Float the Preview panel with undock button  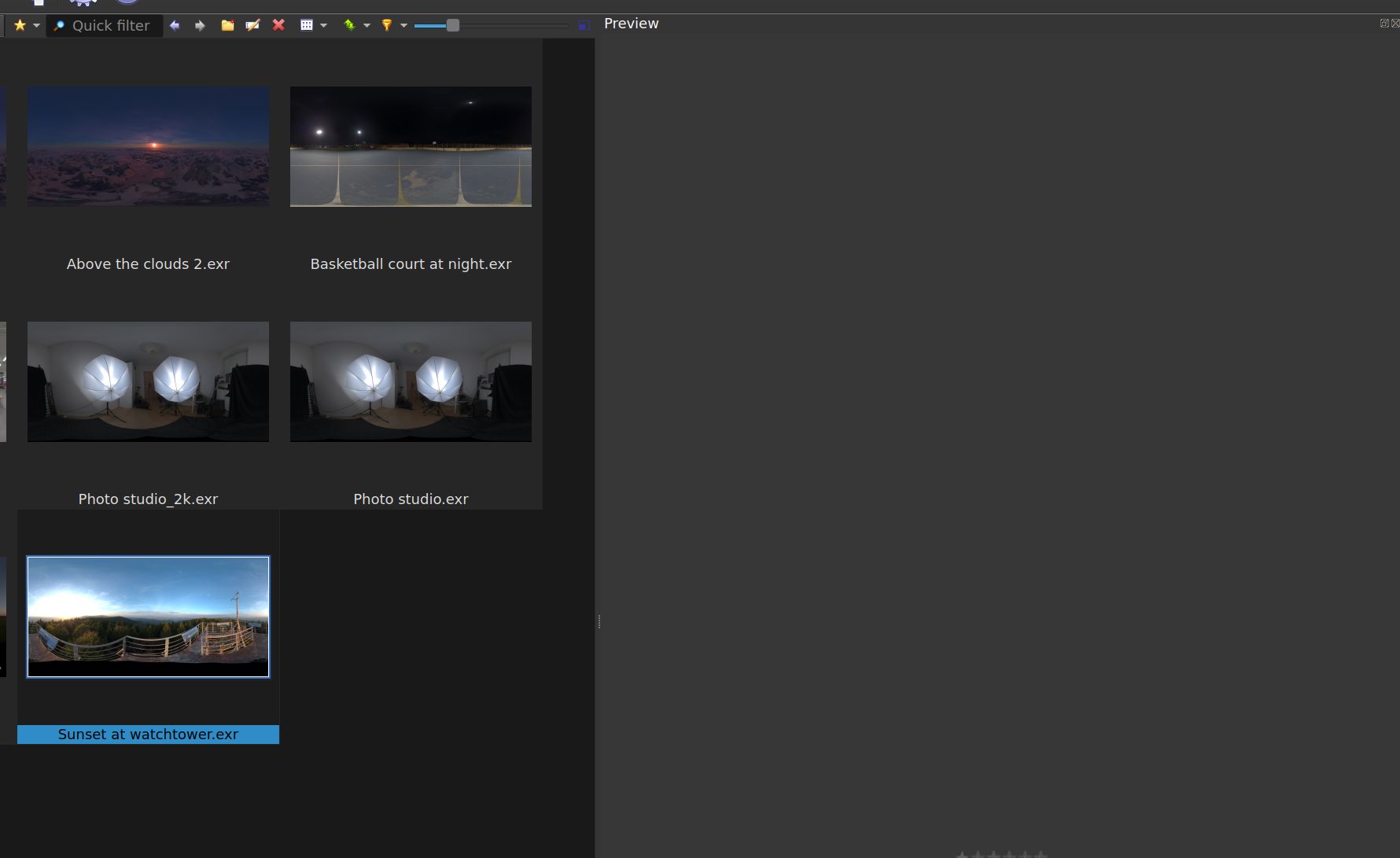1384,24
